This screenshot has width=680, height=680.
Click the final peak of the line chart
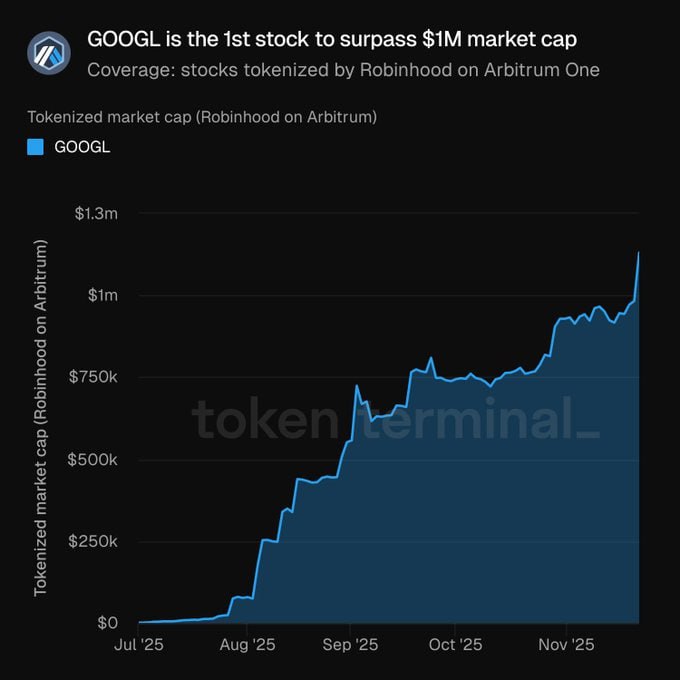[x=638, y=253]
